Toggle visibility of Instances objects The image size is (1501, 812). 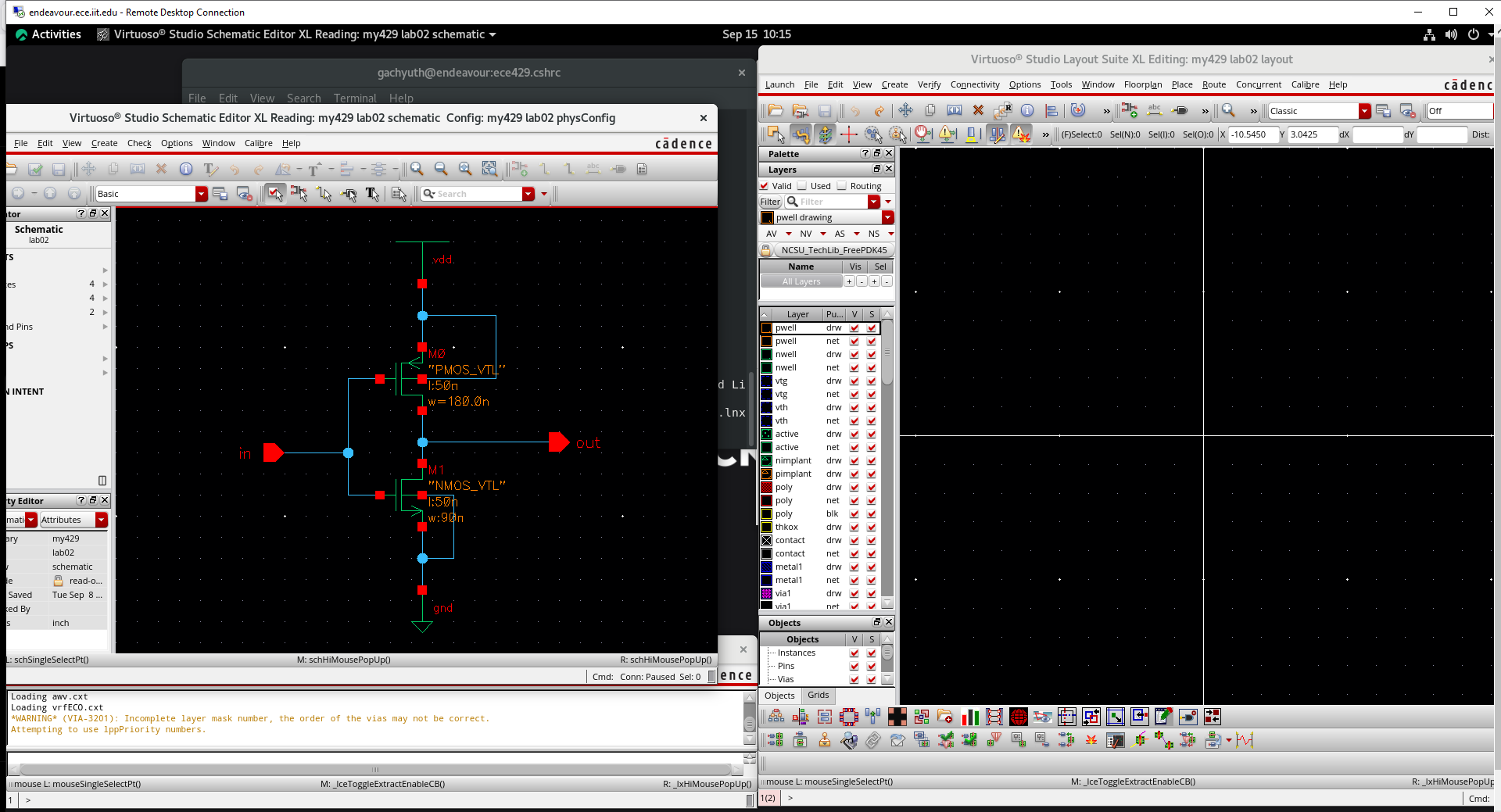click(854, 653)
